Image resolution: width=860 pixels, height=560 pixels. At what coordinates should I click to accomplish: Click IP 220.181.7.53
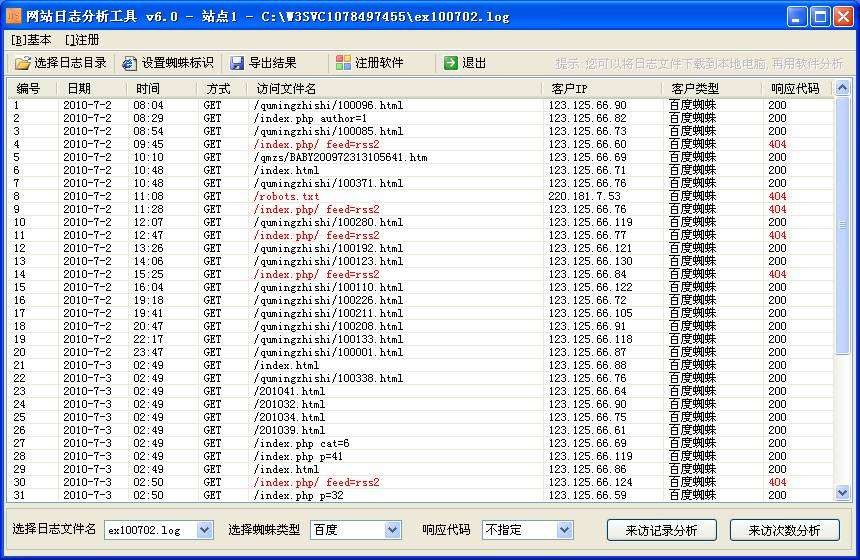[x=584, y=196]
